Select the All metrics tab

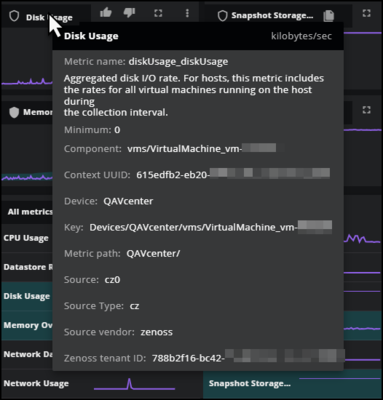click(30, 212)
